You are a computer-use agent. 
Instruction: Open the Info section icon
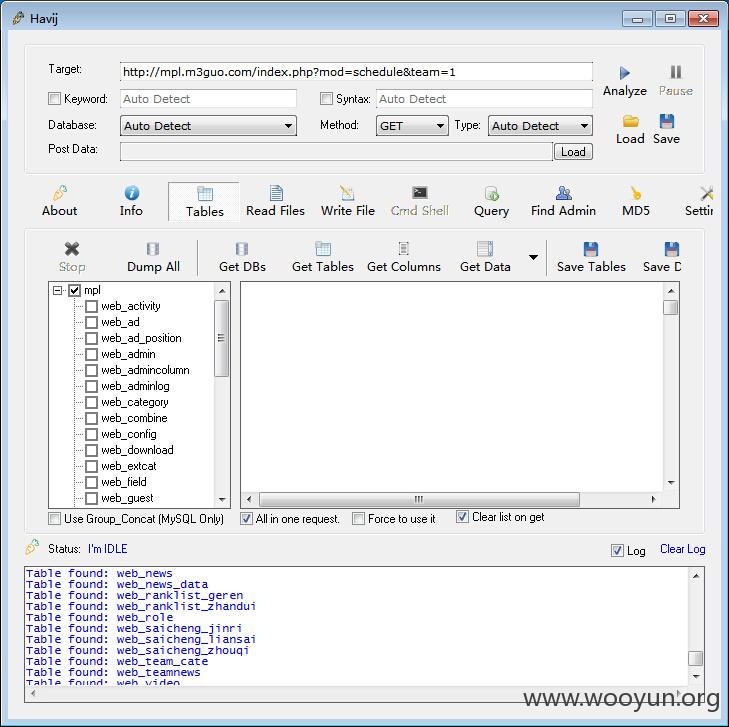tap(132, 192)
